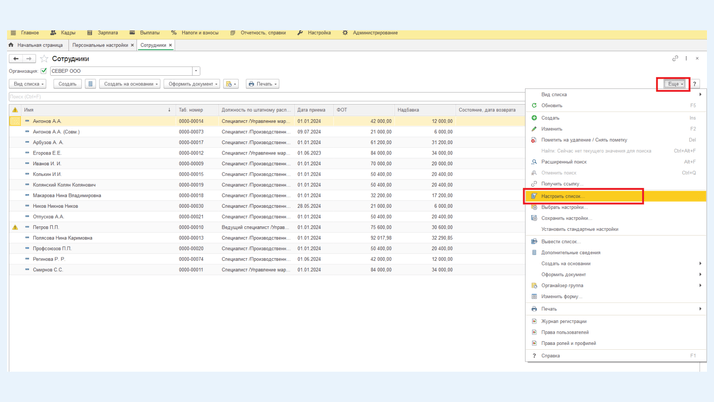Select Настроить список in the menu
The height and width of the screenshot is (402, 714).
click(x=561, y=196)
